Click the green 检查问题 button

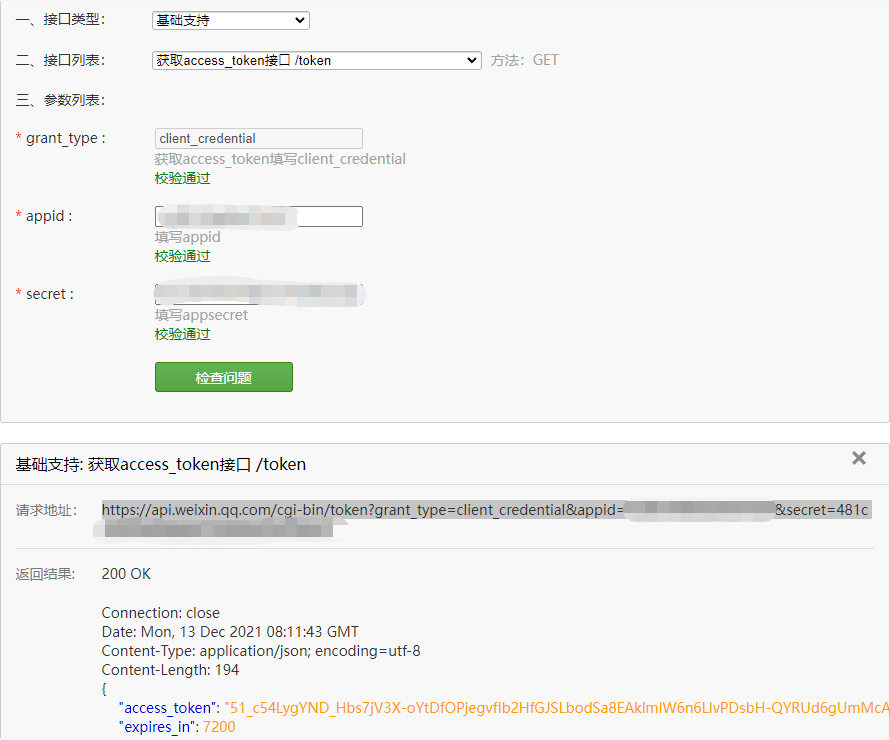tap(224, 377)
